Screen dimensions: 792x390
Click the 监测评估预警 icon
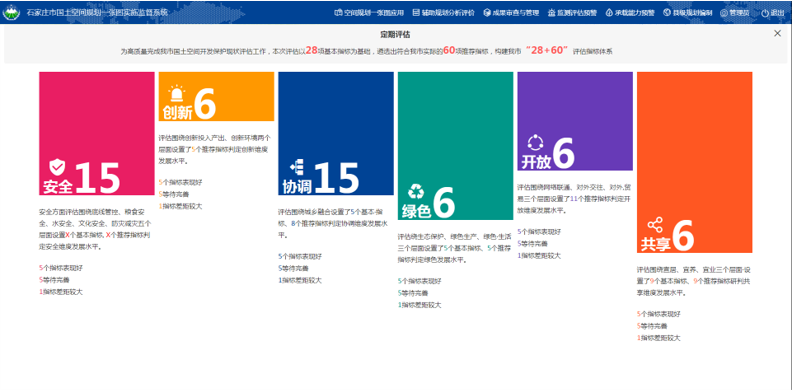point(552,13)
